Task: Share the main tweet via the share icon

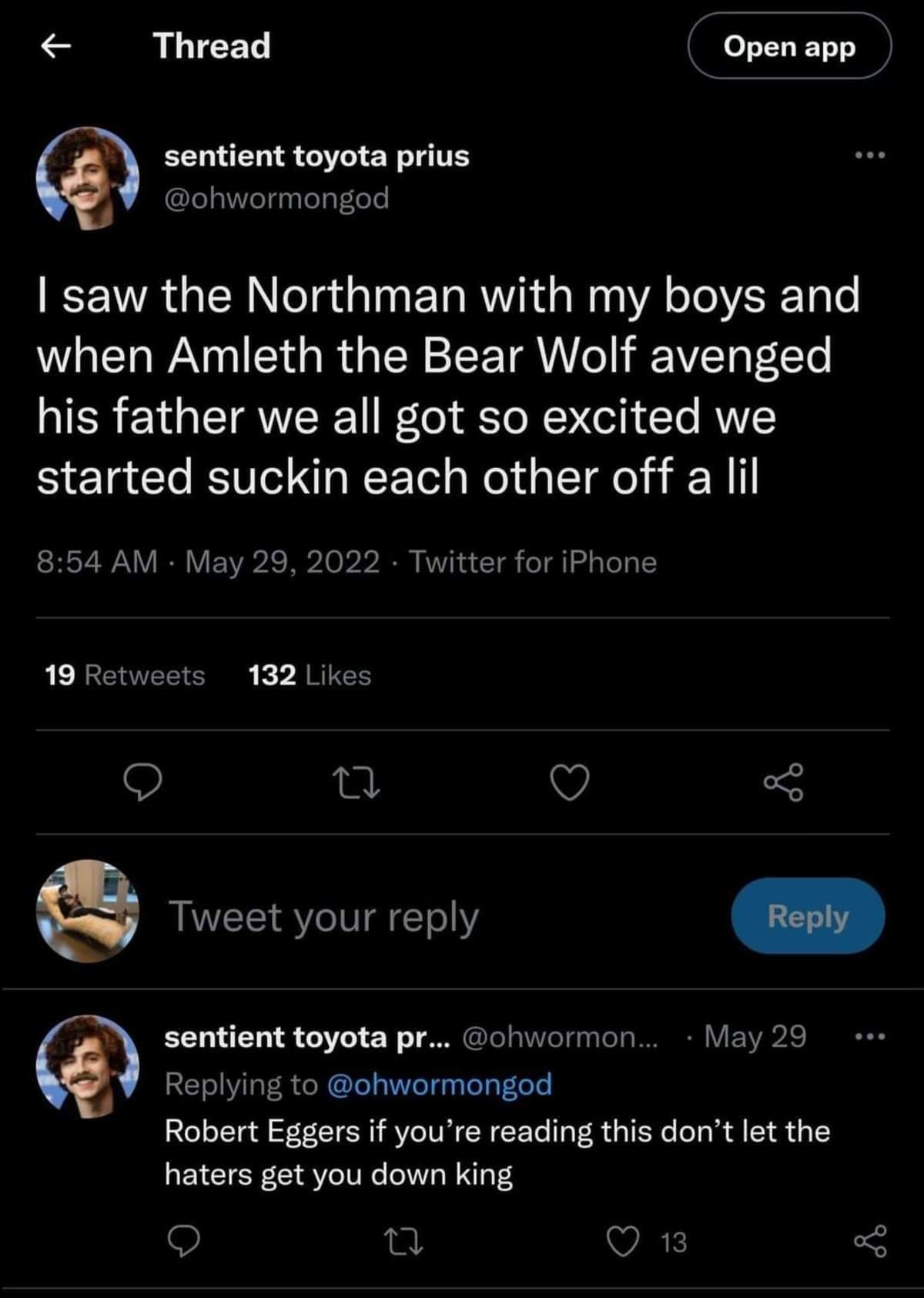Action: [x=783, y=782]
